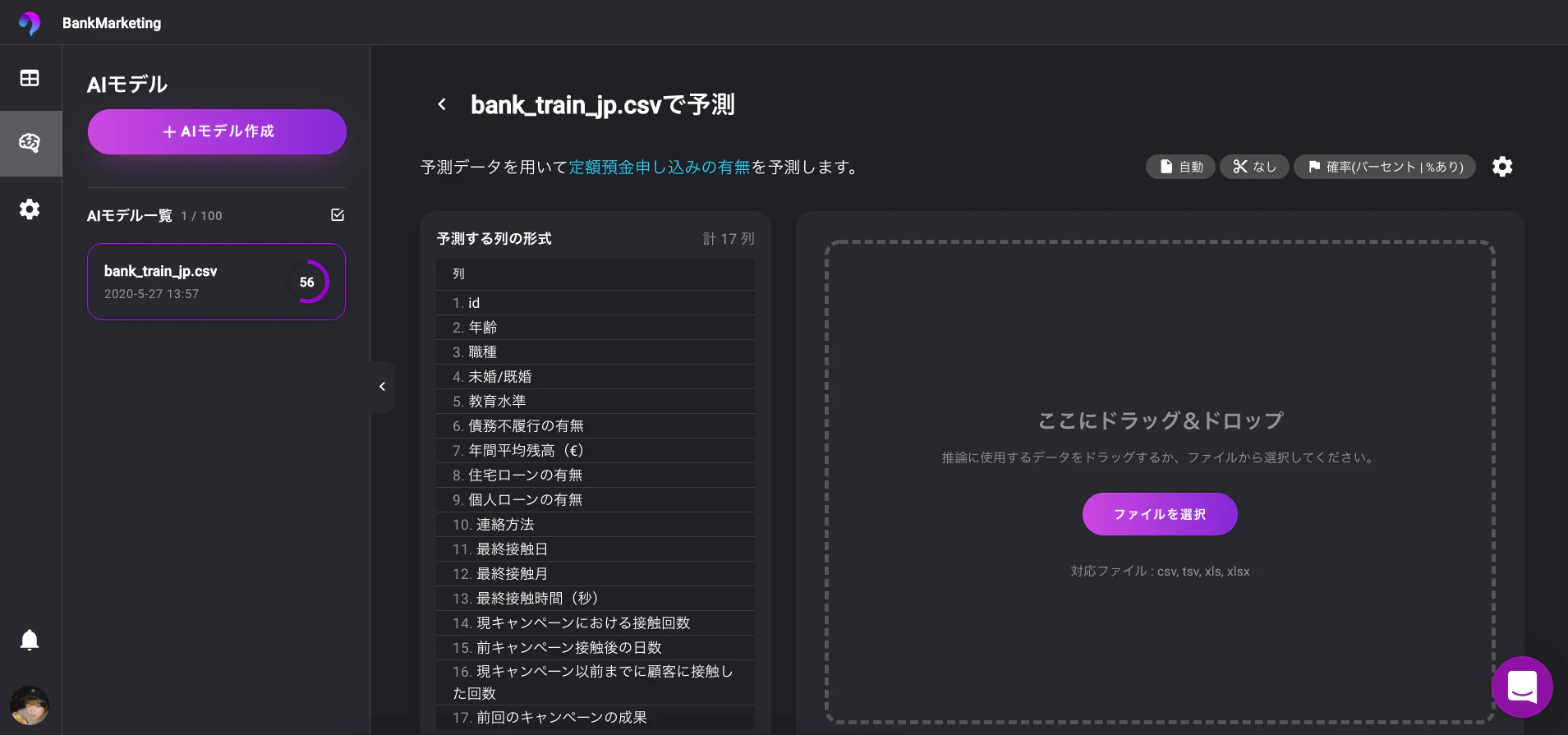The image size is (1568, 735).
Task: Select column row 6. 債務不履行の有無
Action: [x=595, y=426]
